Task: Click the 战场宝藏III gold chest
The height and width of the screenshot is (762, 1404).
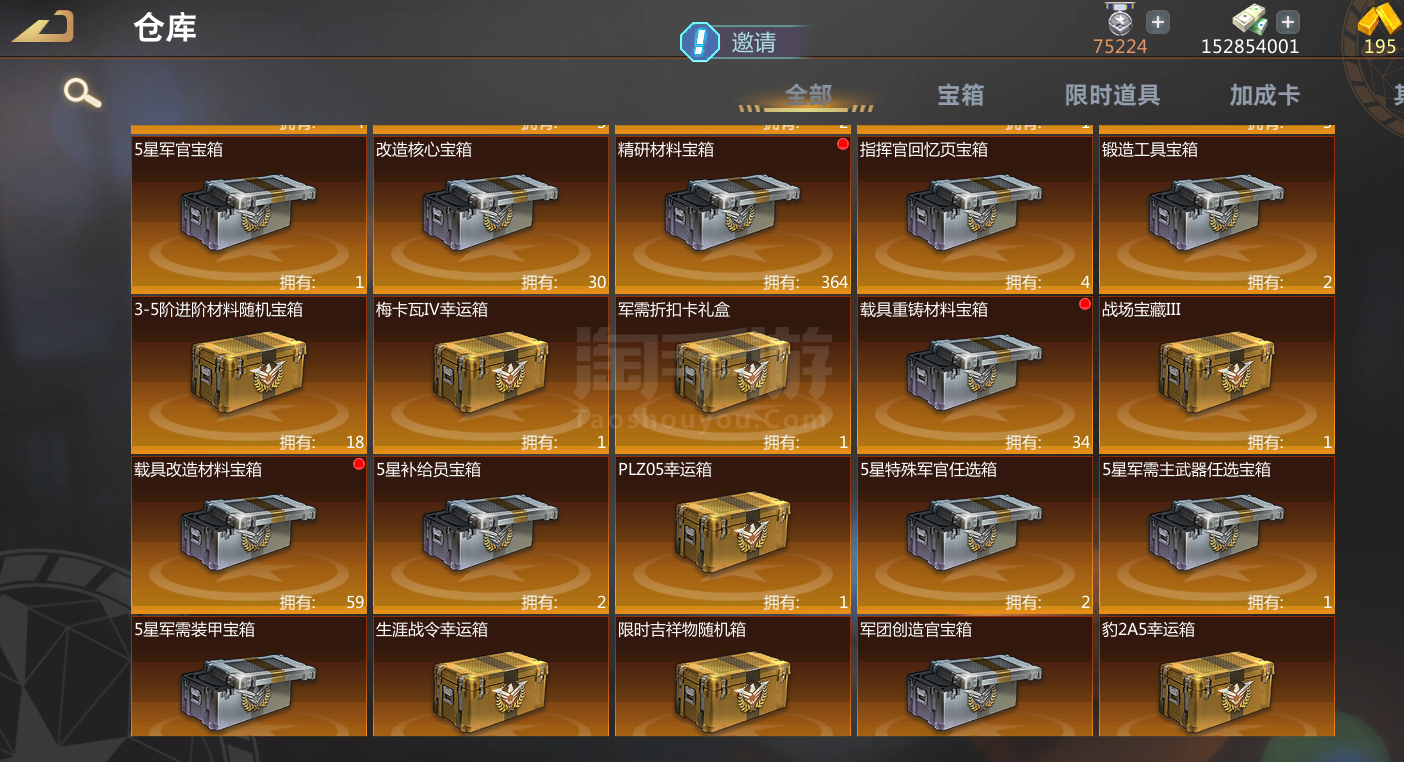Action: (x=1217, y=375)
